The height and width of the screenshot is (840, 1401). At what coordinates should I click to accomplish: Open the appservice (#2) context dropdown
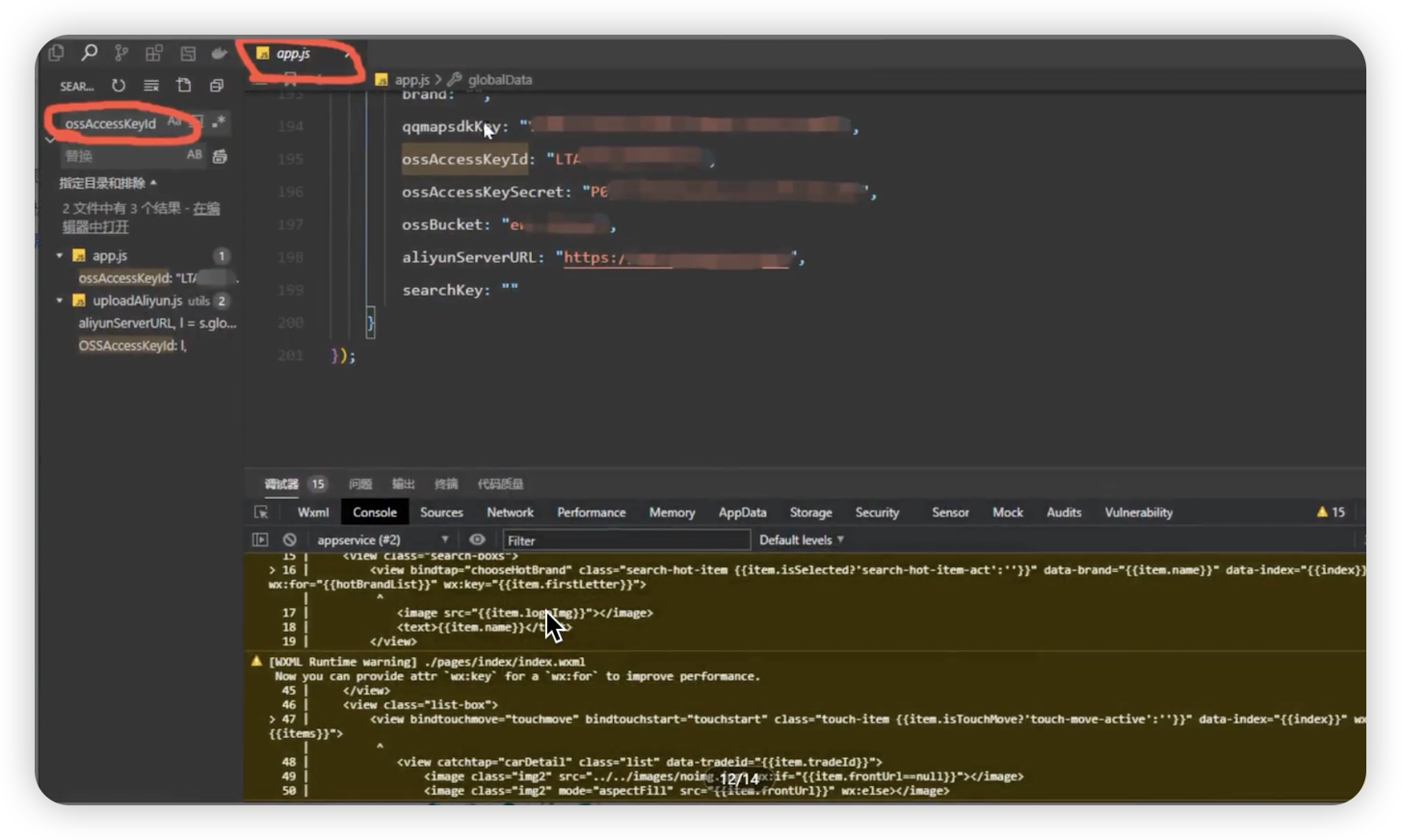point(383,539)
